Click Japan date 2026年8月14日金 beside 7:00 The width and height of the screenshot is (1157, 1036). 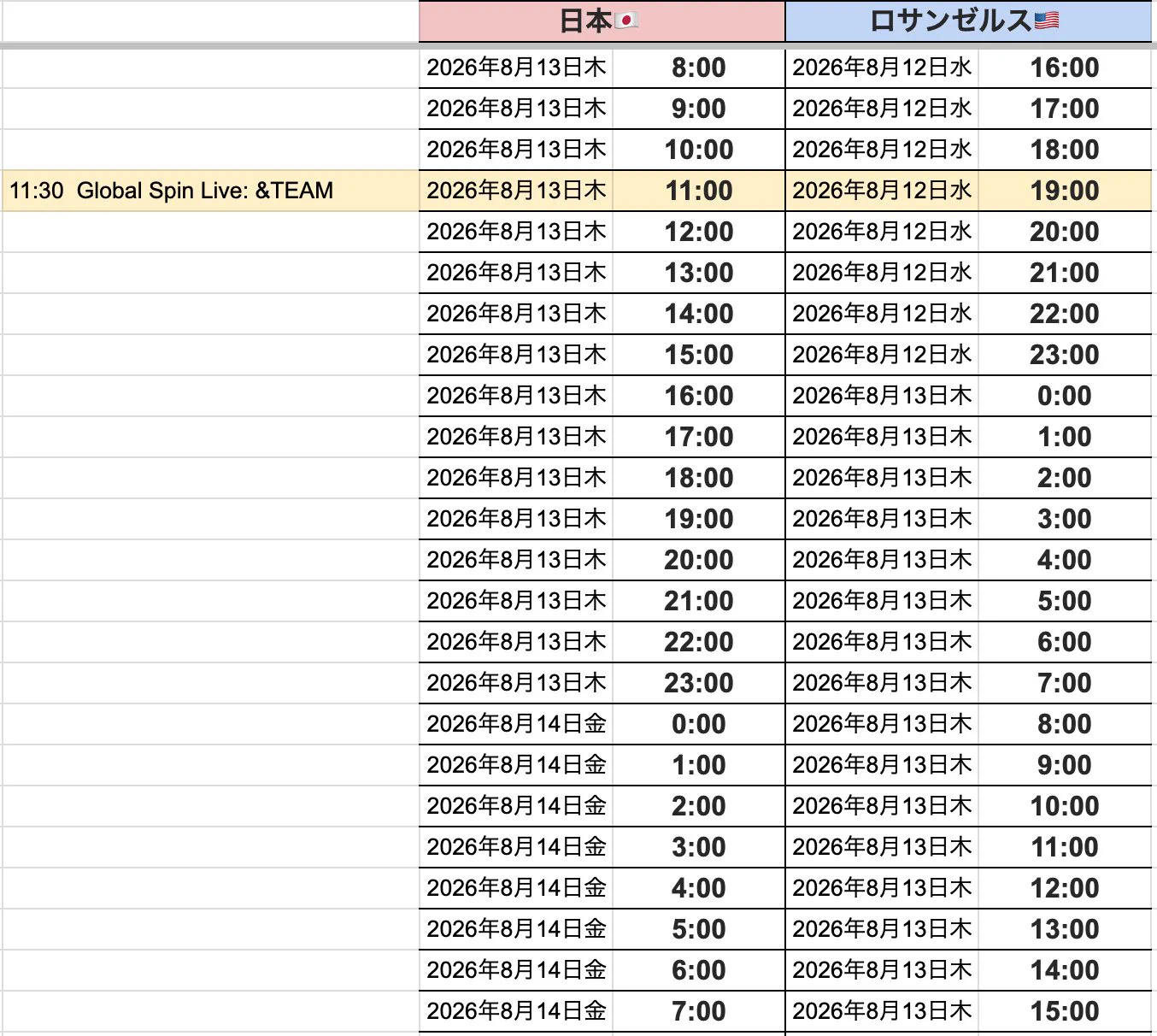pos(516,1011)
